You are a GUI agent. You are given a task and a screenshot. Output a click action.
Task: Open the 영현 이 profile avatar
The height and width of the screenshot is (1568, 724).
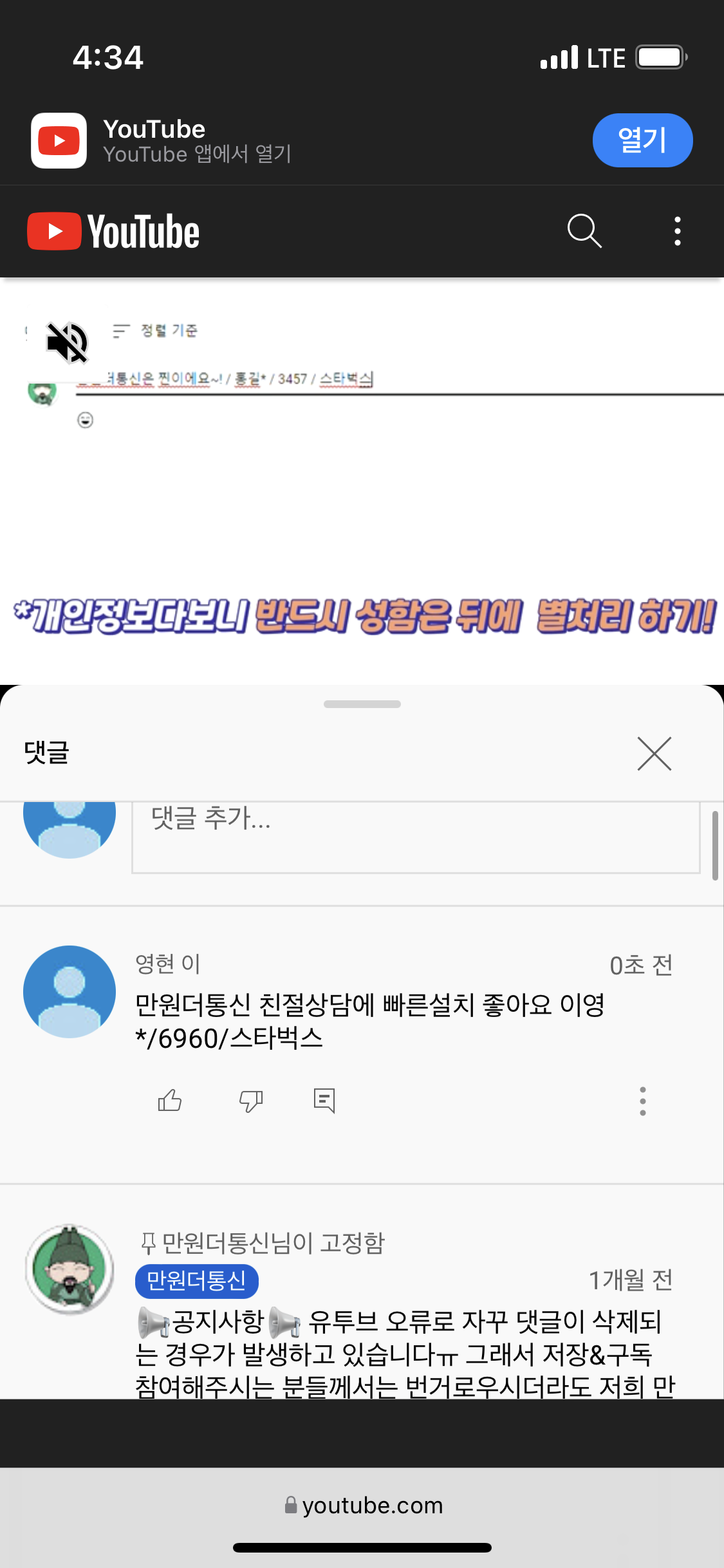[x=70, y=991]
